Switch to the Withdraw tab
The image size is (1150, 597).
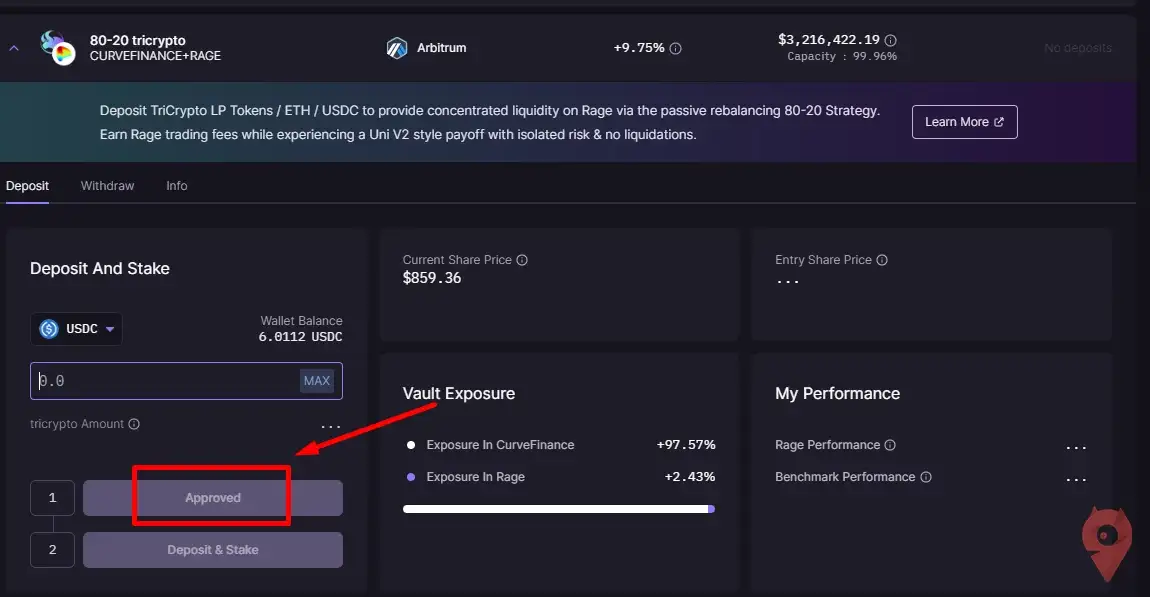tap(107, 186)
